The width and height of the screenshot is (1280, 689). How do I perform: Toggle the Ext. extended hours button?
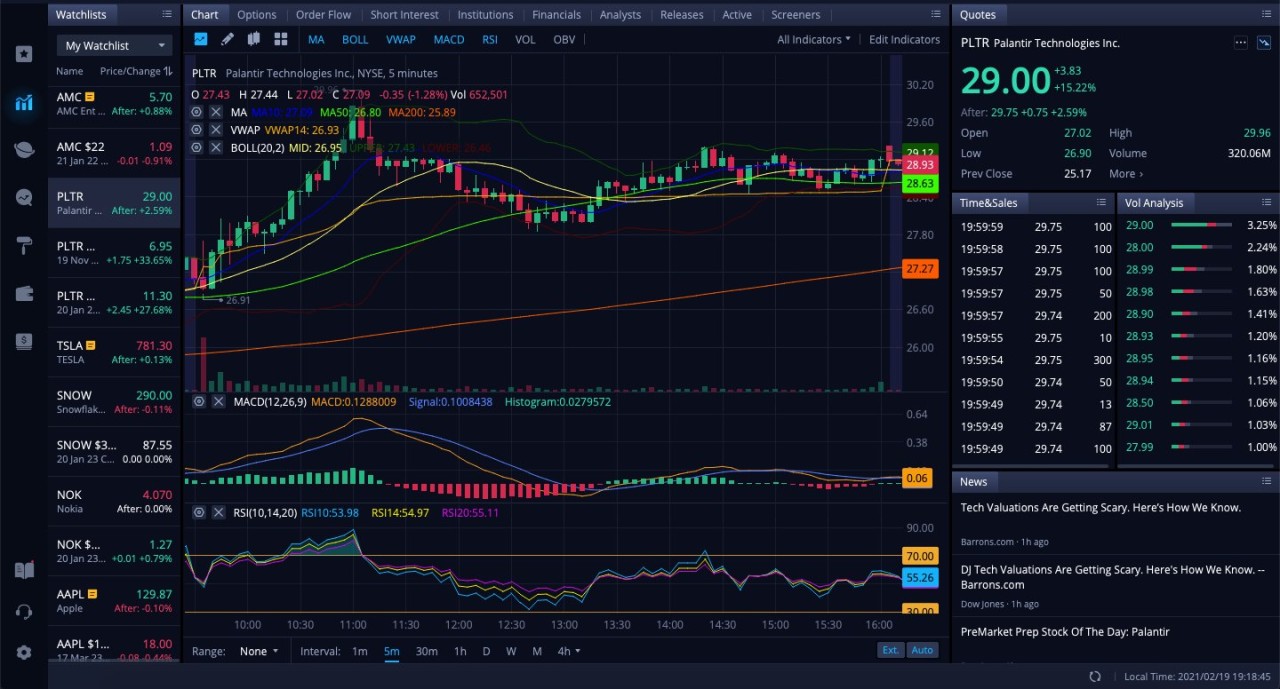pyautogui.click(x=890, y=650)
